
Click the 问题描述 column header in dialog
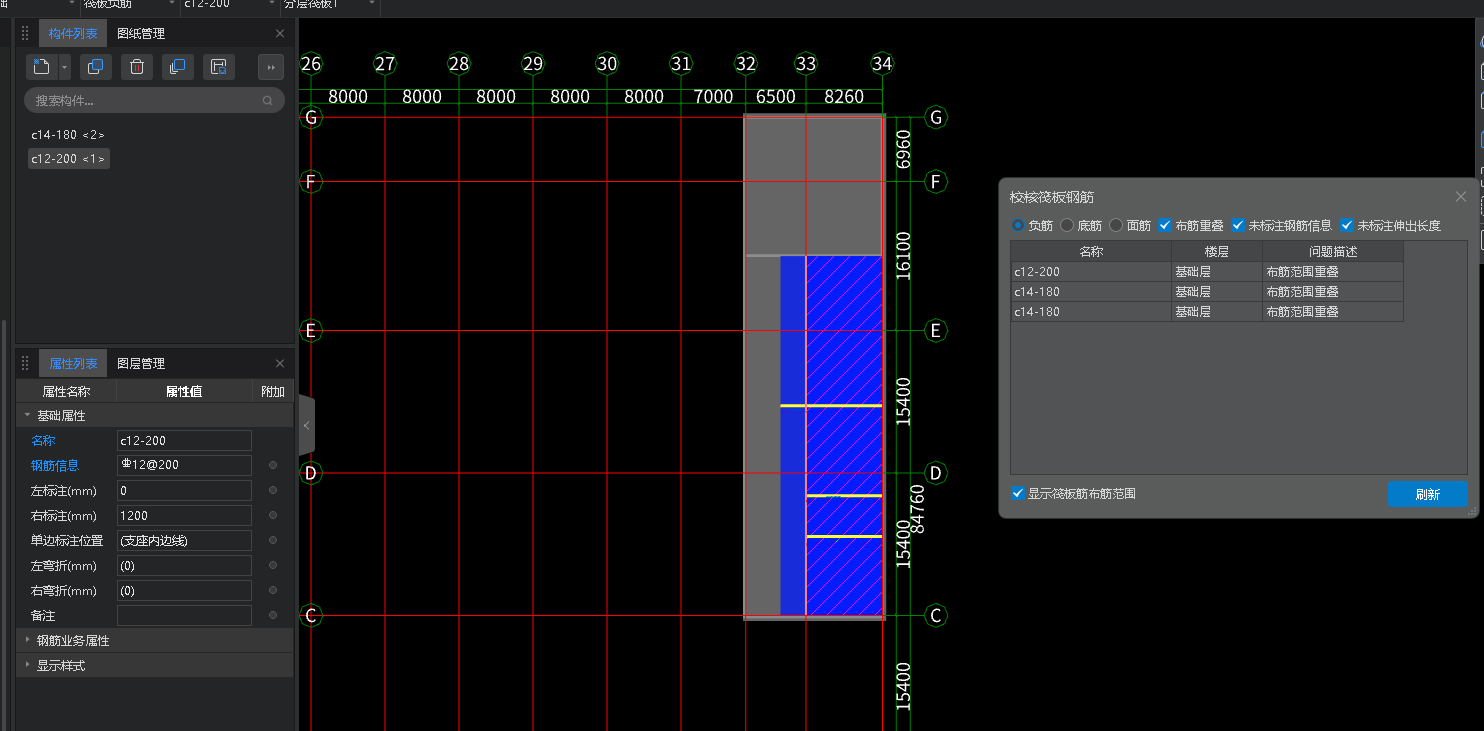[x=1333, y=251]
